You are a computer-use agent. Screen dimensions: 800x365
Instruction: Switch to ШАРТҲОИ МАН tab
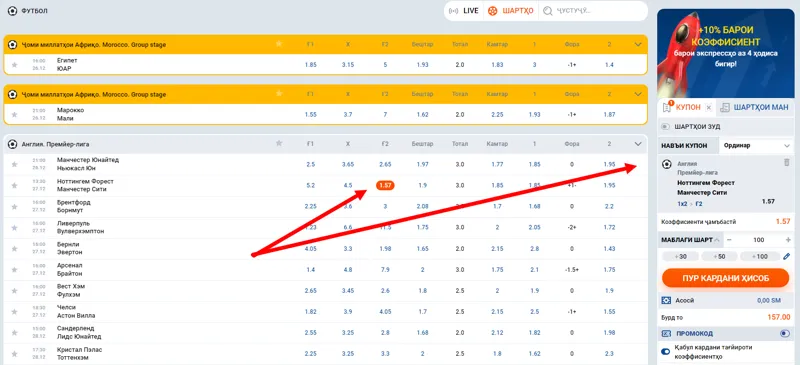756,107
